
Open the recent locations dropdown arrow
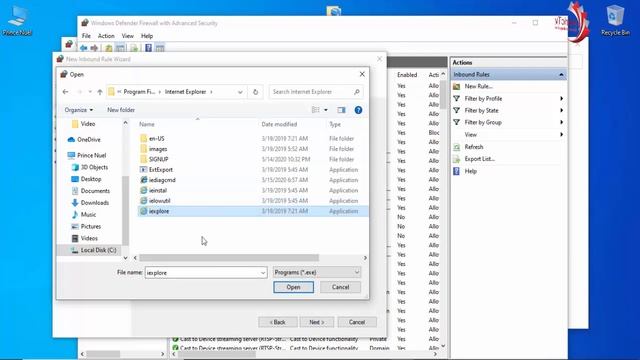[90, 92]
